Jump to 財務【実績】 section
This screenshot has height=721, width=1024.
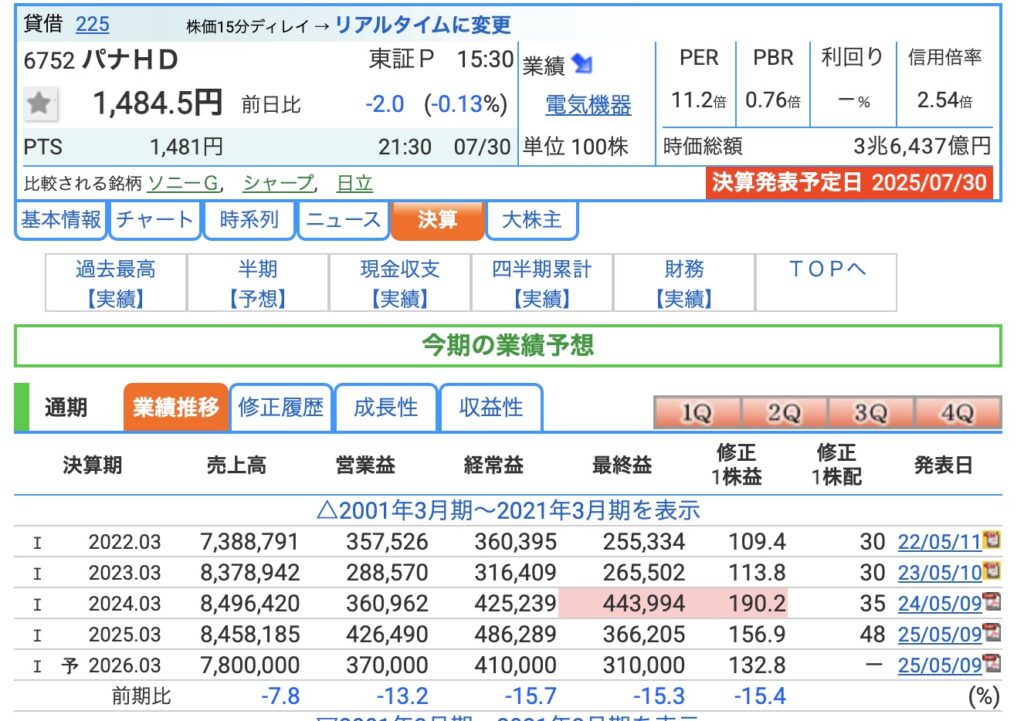click(x=684, y=283)
